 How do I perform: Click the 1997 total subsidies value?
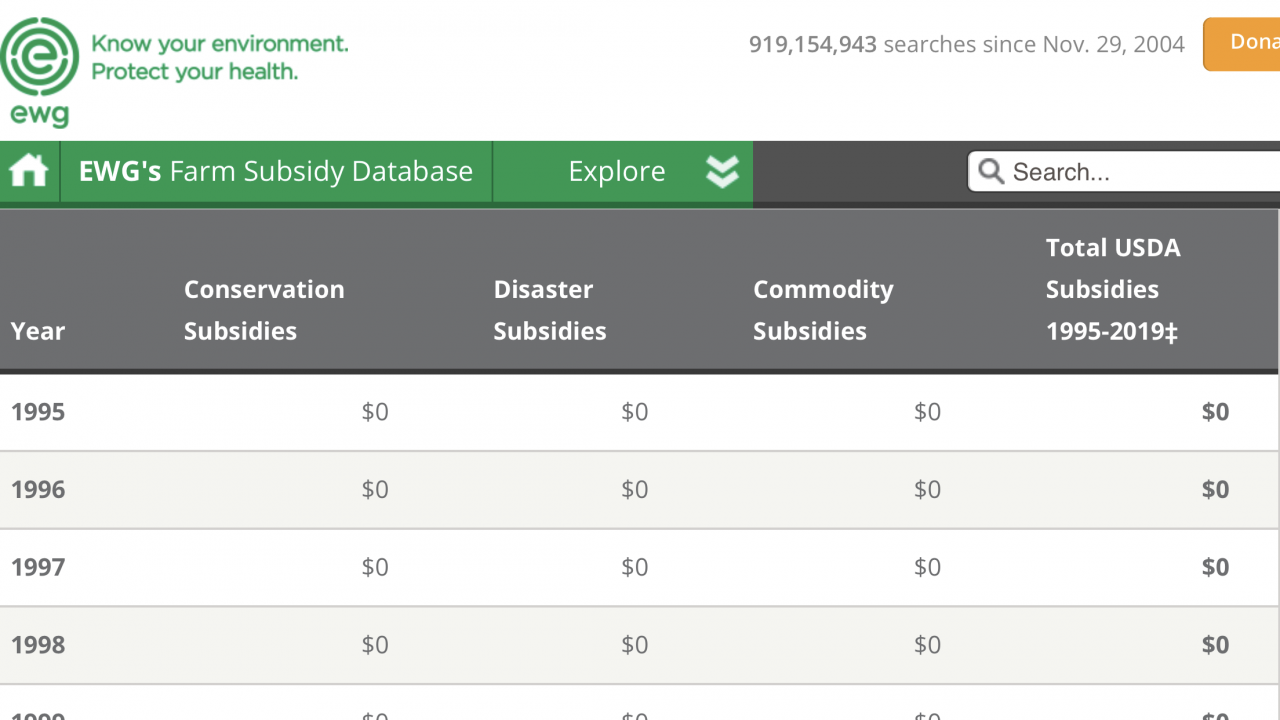point(1216,568)
